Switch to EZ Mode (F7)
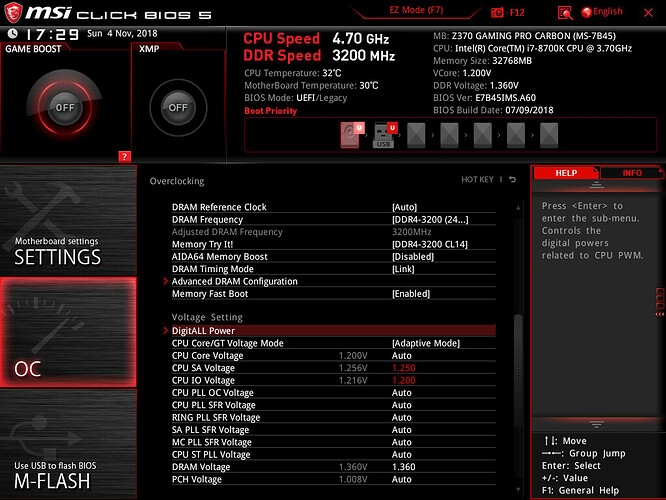This screenshot has width=666, height=500. tap(416, 10)
